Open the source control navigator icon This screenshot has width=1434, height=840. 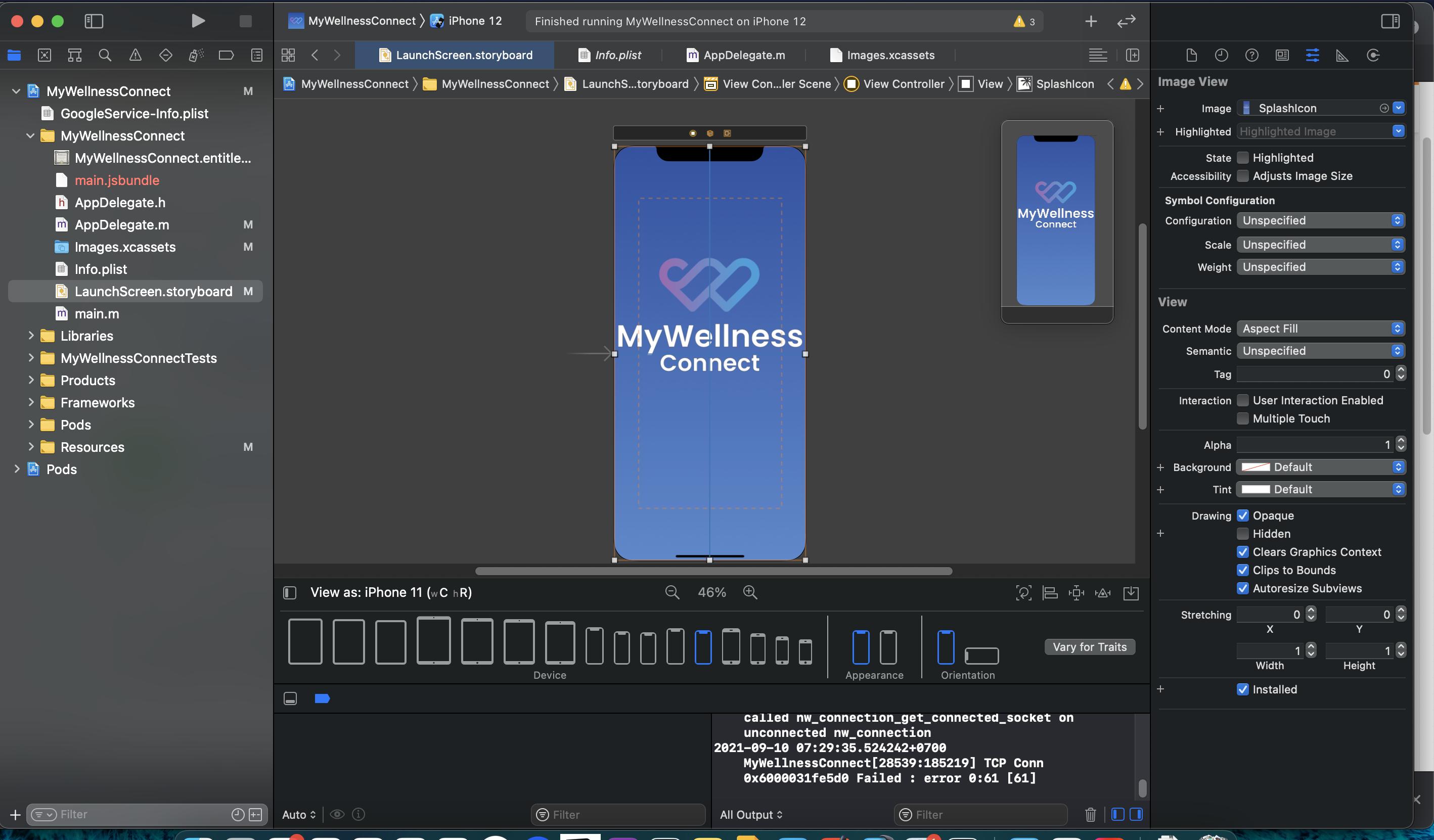(44, 55)
